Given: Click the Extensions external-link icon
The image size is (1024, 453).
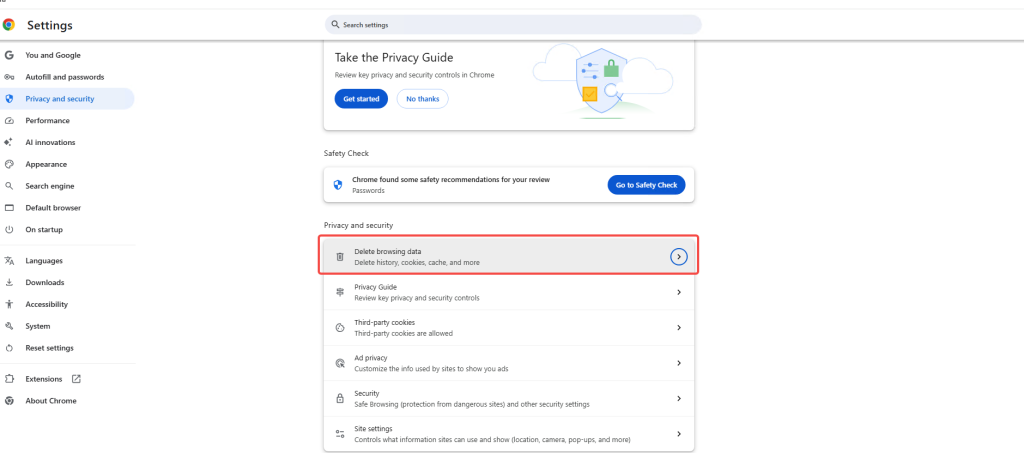Looking at the screenshot, I should tap(76, 379).
